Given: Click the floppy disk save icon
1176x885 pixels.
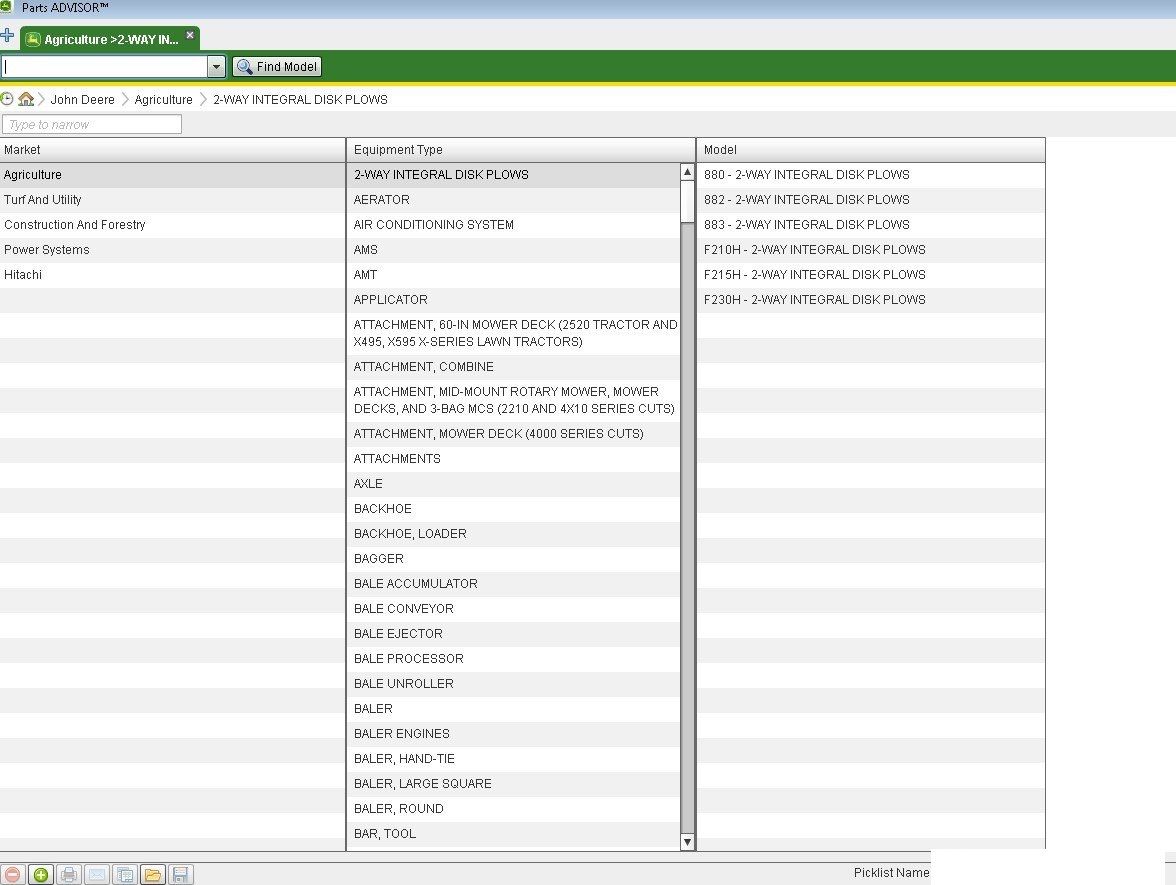Looking at the screenshot, I should point(180,875).
